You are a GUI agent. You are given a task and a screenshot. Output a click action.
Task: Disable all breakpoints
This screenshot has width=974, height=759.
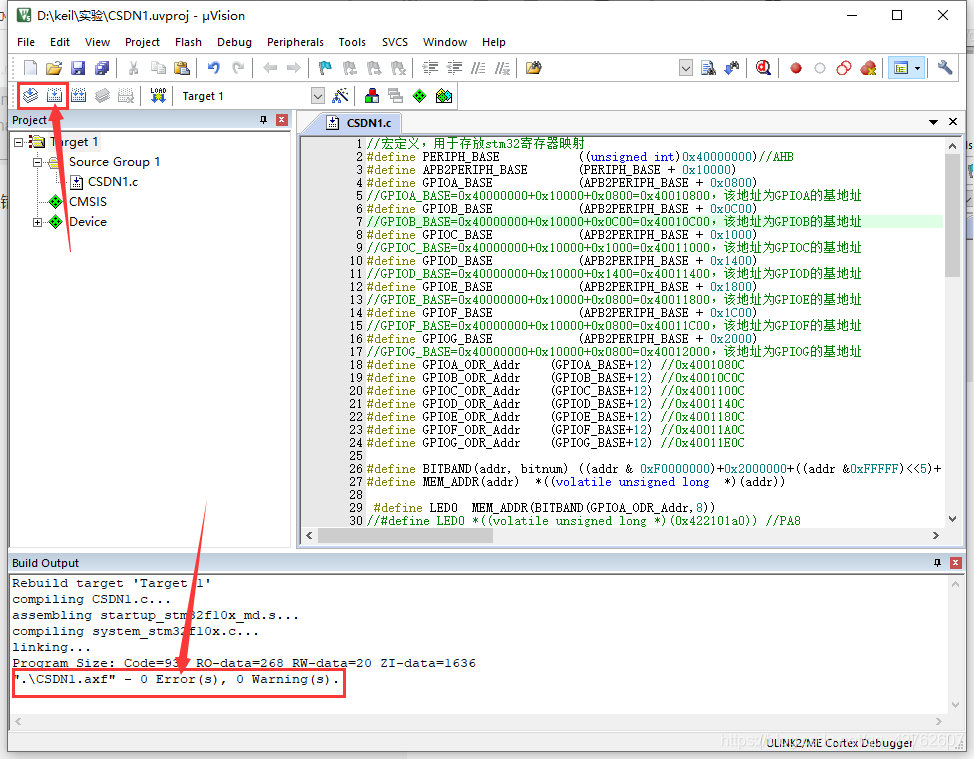coord(844,68)
